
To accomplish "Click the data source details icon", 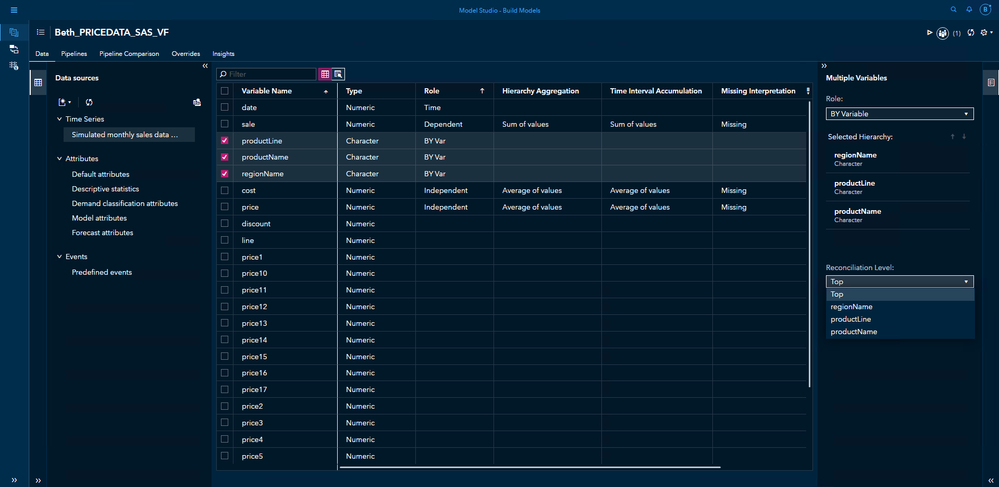I will pyautogui.click(x=197, y=102).
